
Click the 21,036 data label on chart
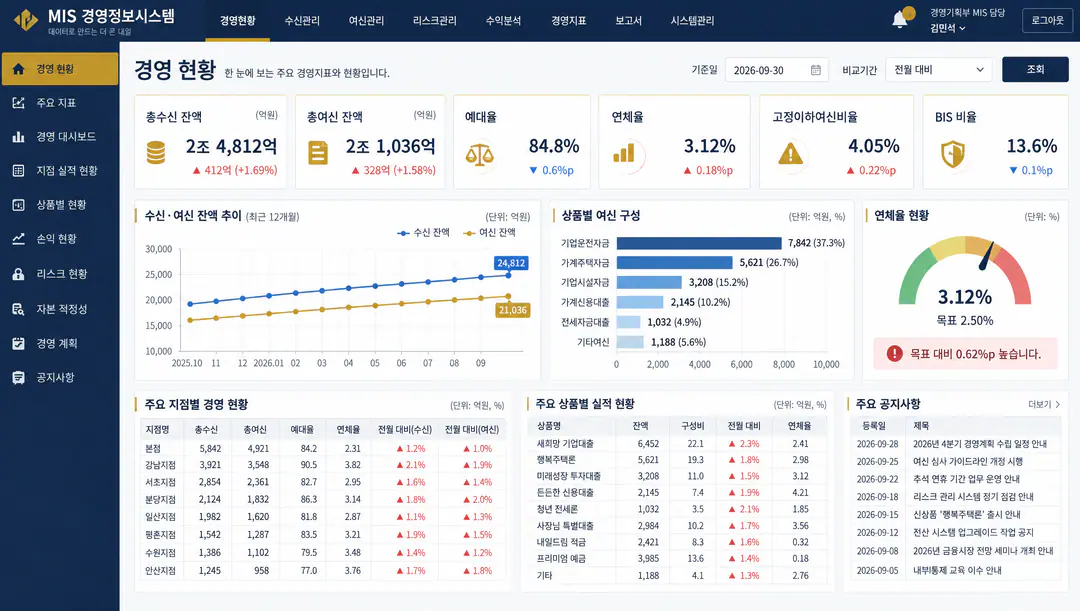pyautogui.click(x=512, y=310)
